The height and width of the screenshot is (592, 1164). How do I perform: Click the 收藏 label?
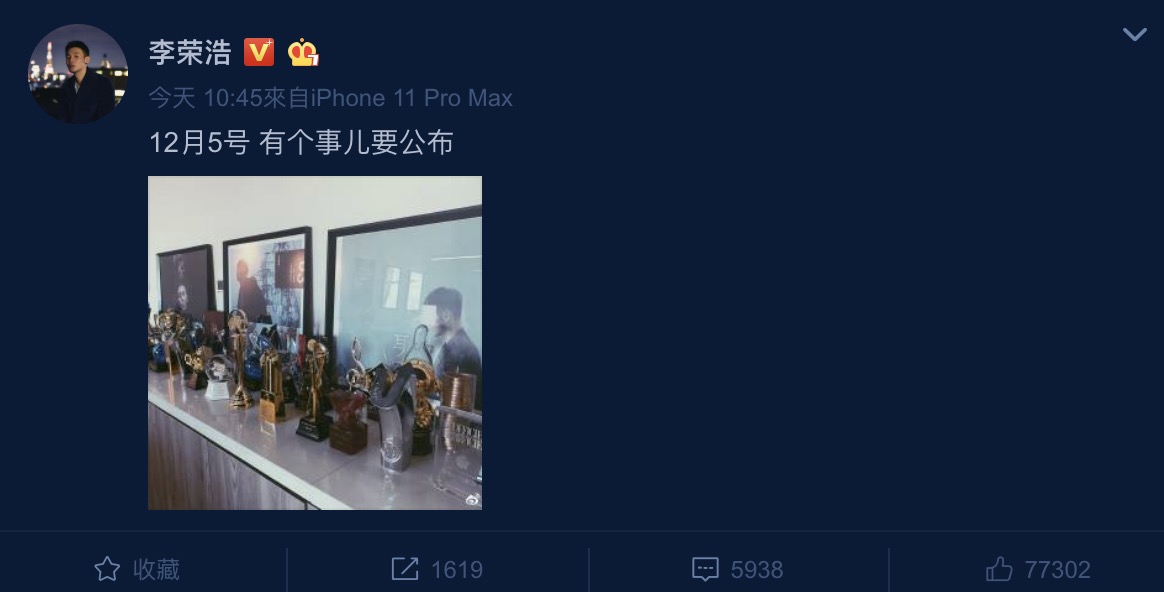pyautogui.click(x=157, y=570)
